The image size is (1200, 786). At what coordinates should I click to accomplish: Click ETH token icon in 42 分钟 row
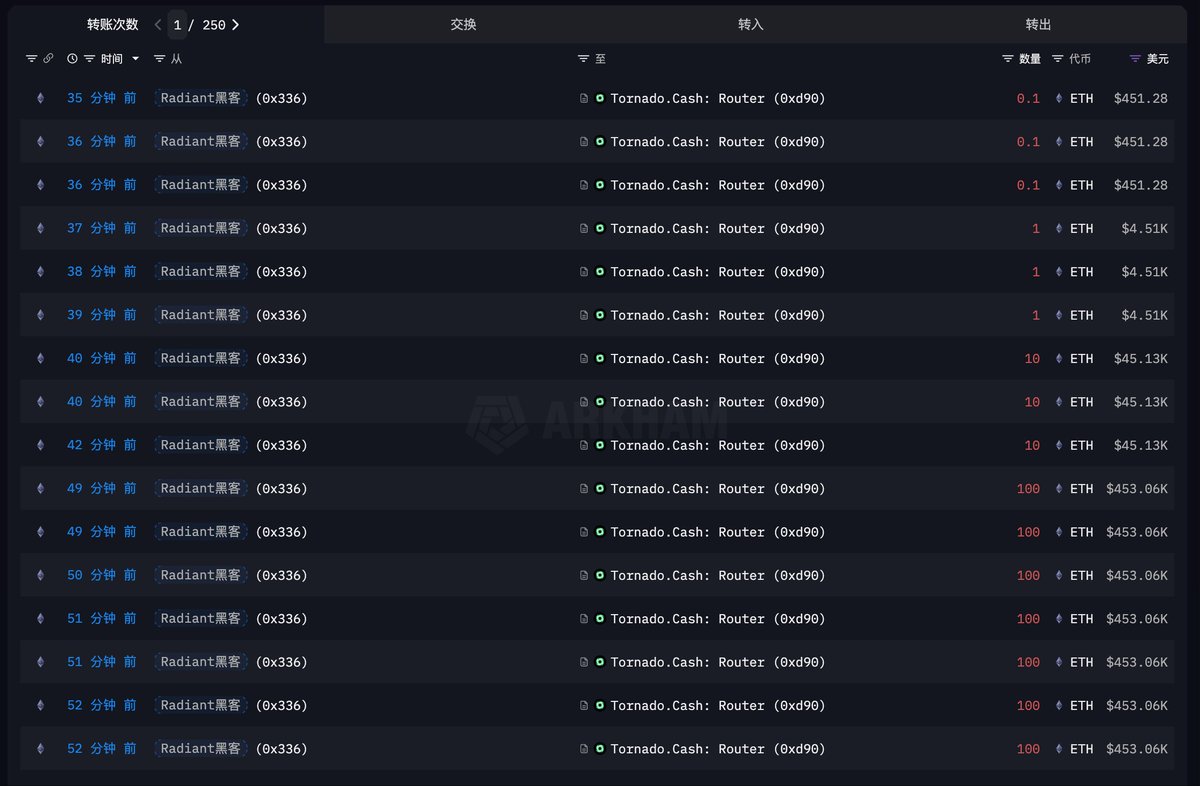tap(1059, 445)
